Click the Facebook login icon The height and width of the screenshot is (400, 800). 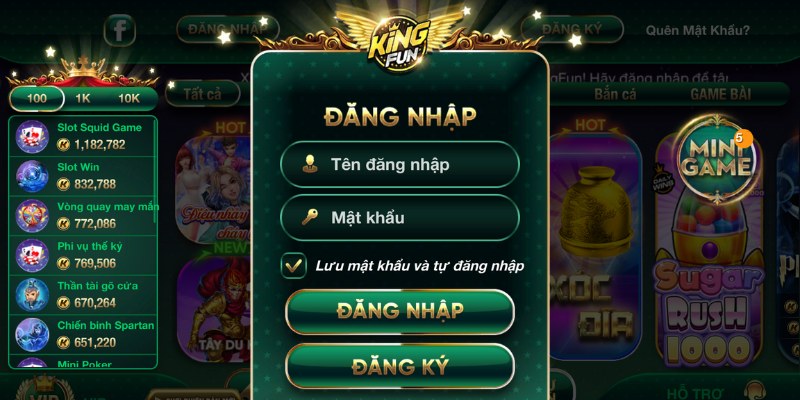(x=119, y=30)
